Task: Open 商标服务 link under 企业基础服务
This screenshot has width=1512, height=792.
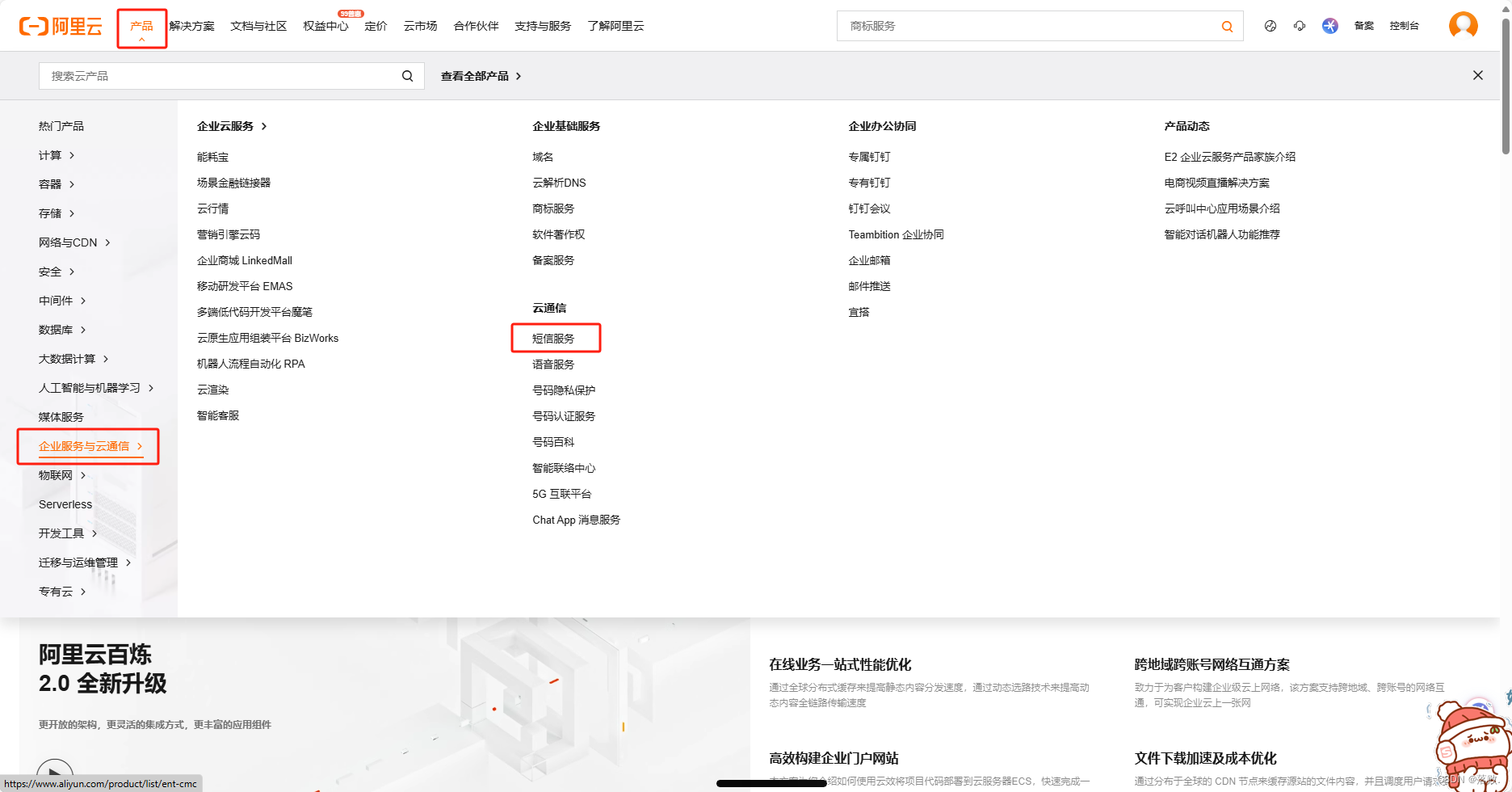Action: click(553, 209)
